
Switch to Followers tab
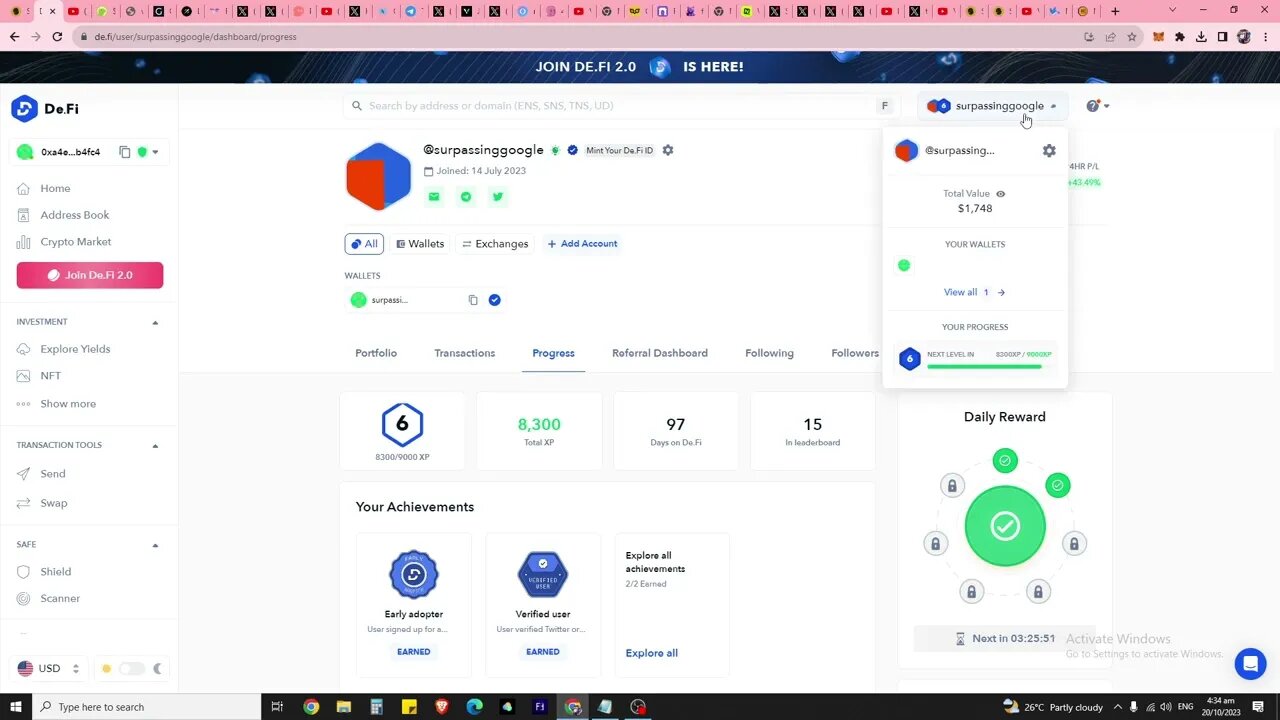point(855,353)
